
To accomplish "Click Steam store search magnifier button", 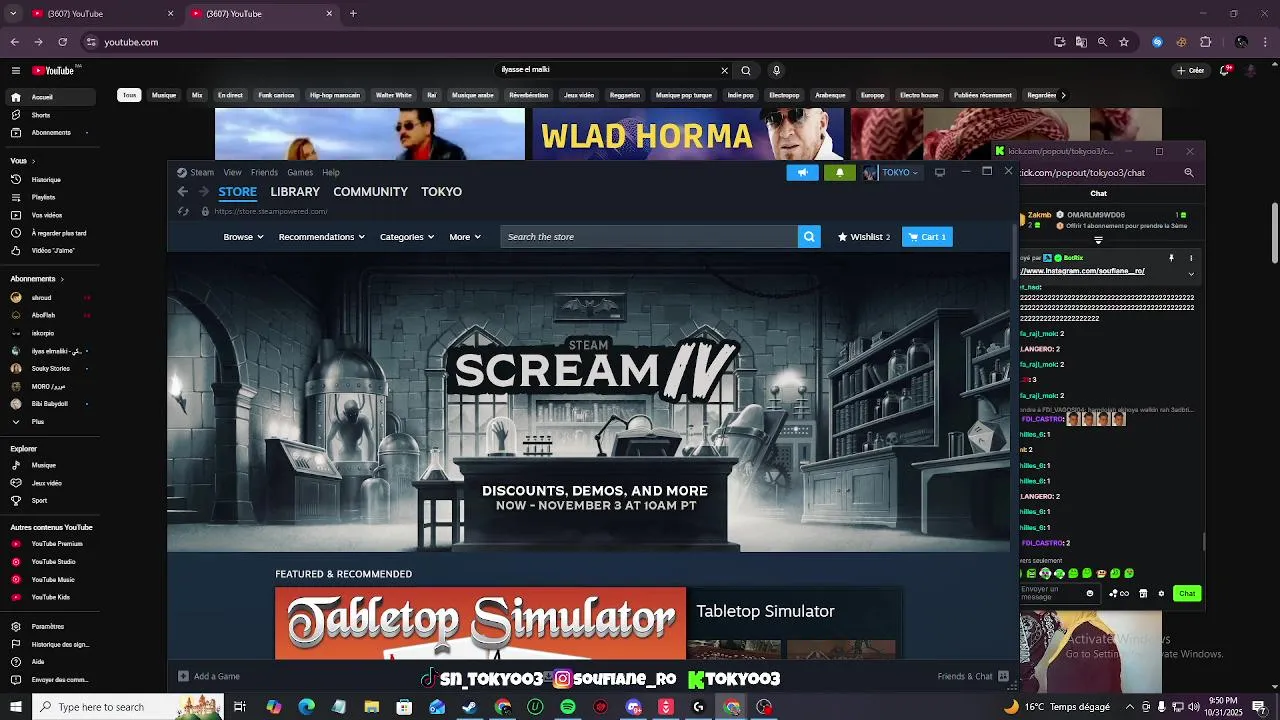I will click(x=809, y=237).
